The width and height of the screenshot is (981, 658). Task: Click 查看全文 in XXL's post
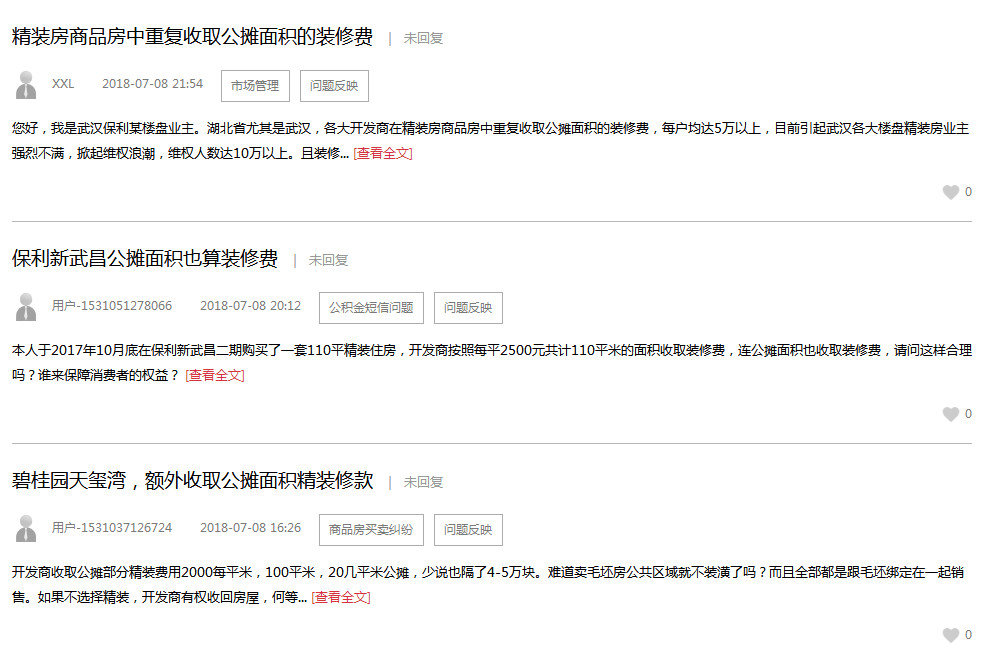click(383, 153)
